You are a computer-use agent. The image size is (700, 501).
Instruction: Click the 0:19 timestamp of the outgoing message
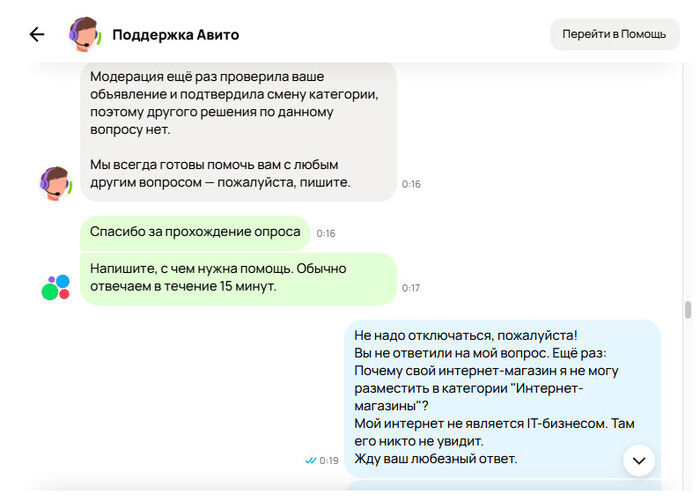point(329,460)
